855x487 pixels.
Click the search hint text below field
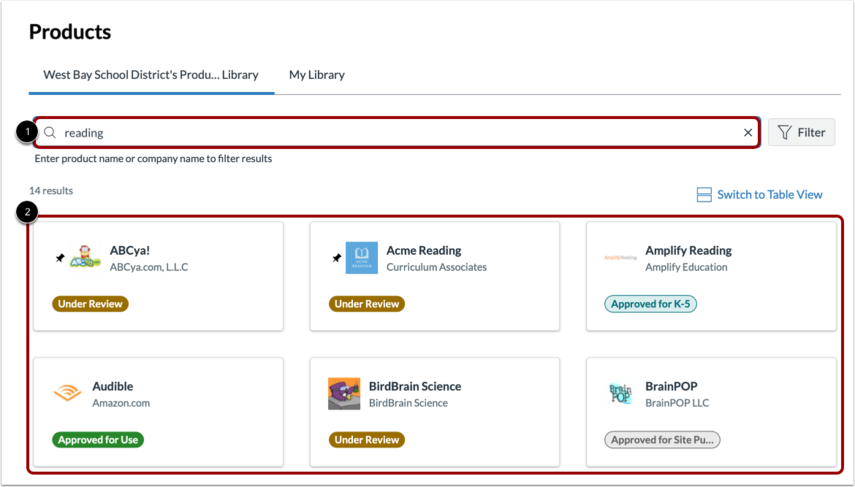(153, 159)
